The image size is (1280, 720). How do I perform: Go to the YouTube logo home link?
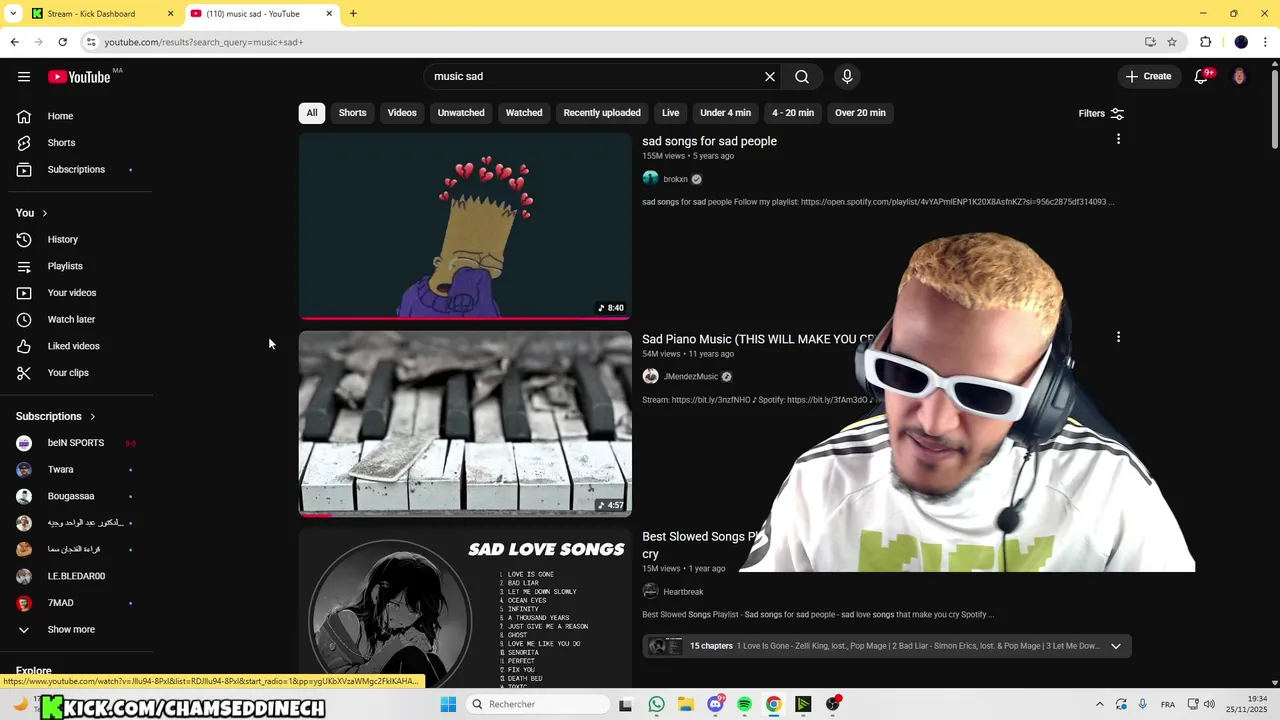79,77
